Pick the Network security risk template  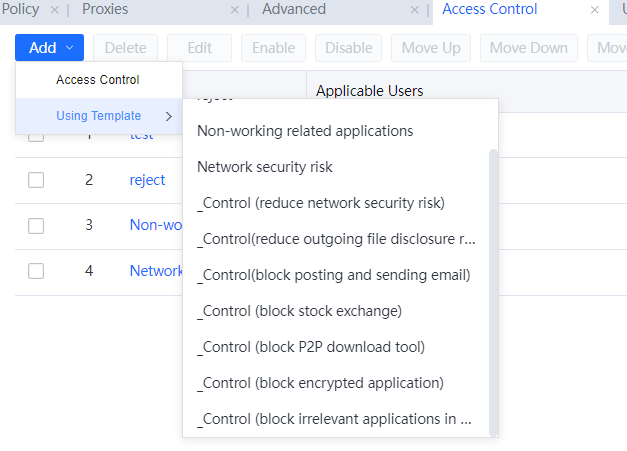point(265,167)
